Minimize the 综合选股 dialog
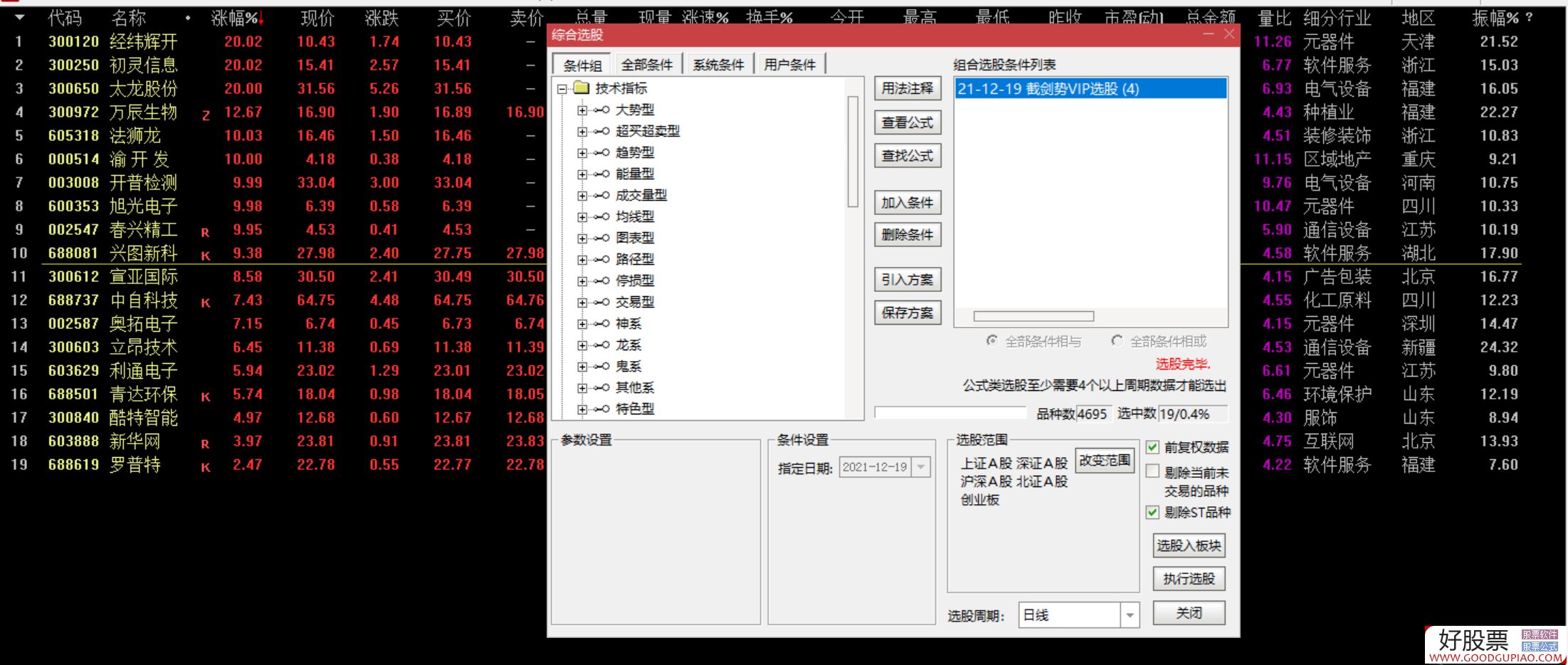This screenshot has width=1568, height=665. [x=1209, y=34]
